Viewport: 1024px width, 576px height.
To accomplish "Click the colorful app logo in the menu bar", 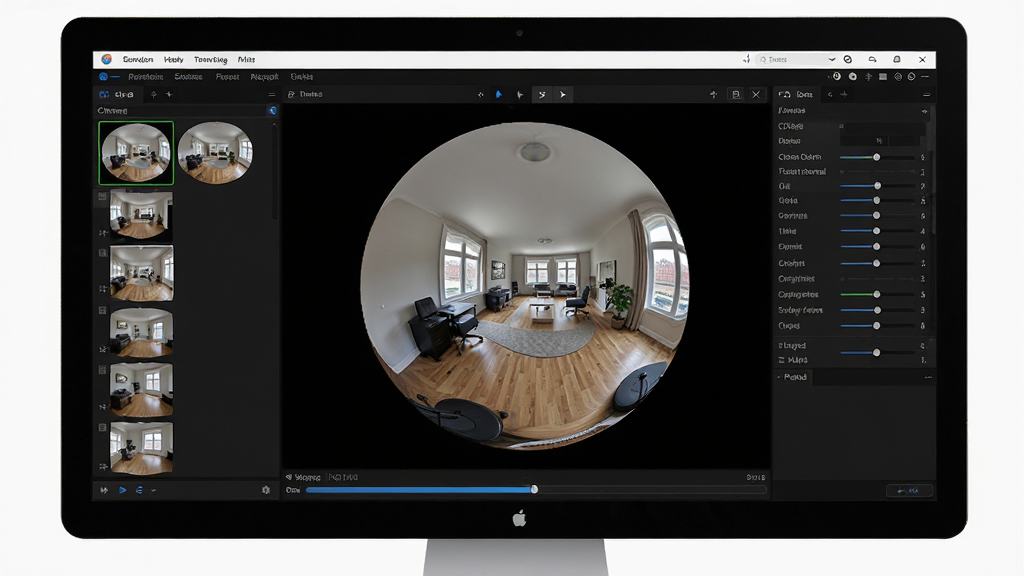I will pos(106,59).
